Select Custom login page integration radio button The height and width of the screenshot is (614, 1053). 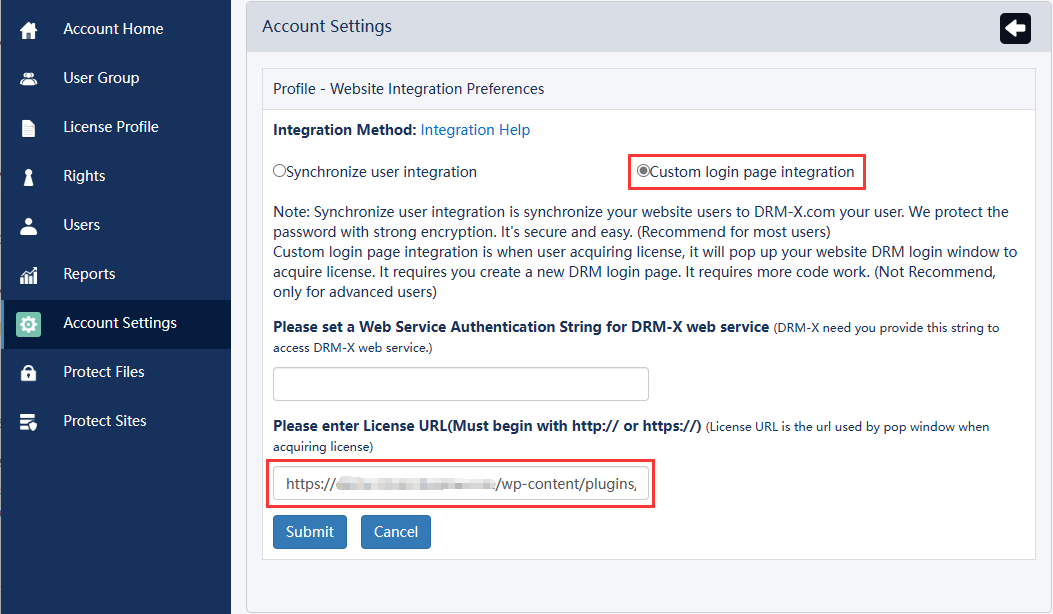click(644, 171)
